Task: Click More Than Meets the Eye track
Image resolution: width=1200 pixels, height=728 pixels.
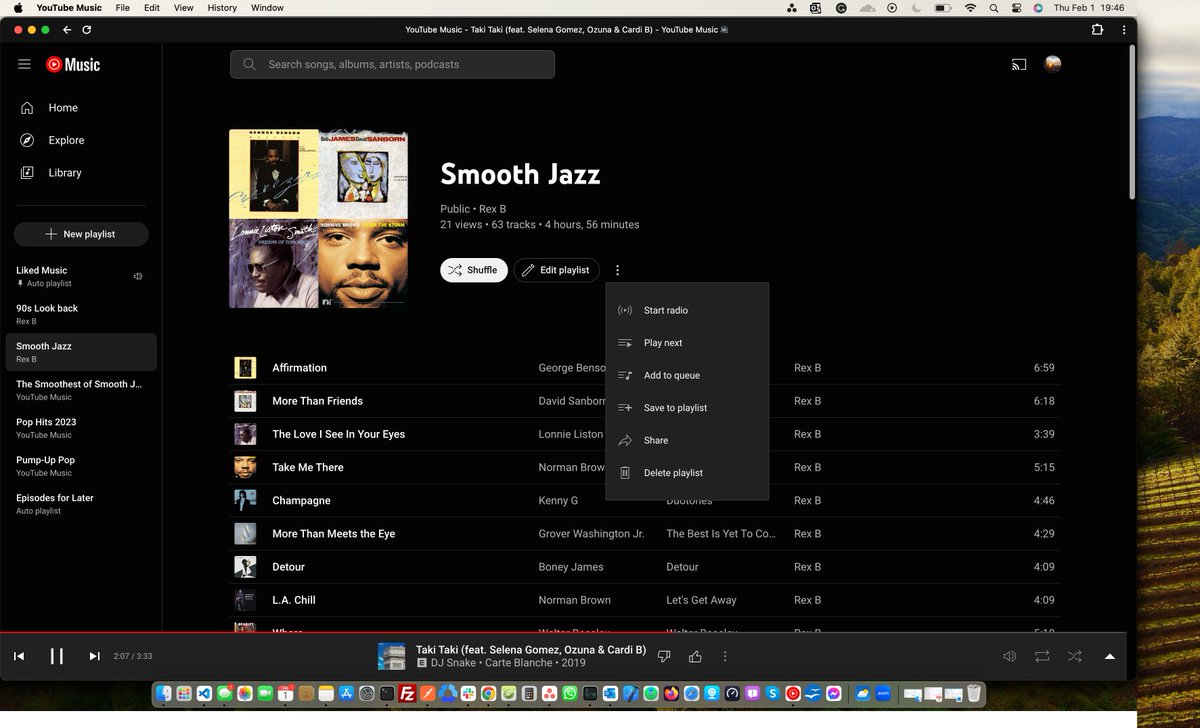Action: pos(333,534)
